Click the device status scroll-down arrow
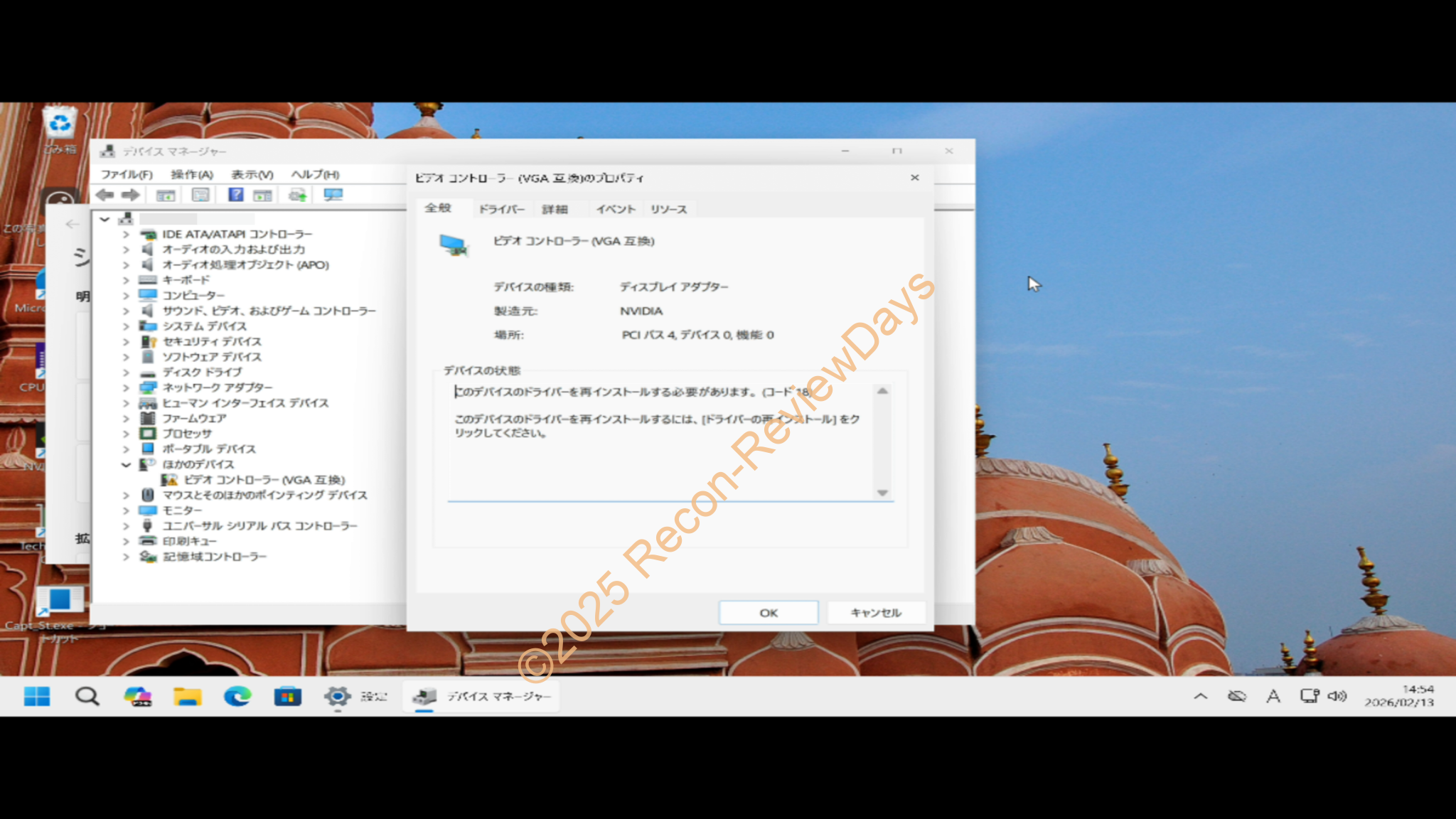 point(882,493)
